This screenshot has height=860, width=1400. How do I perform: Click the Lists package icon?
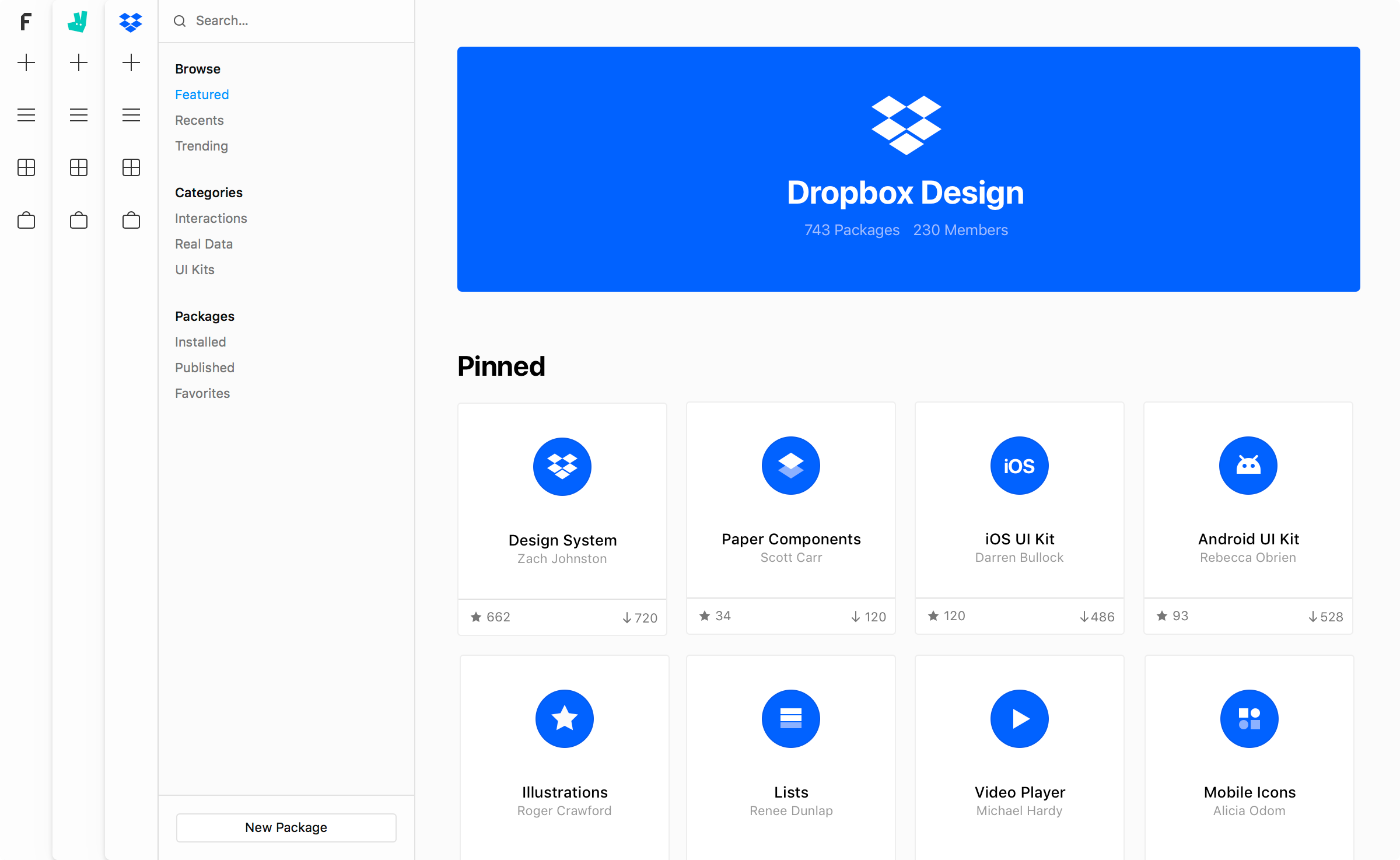[790, 718]
